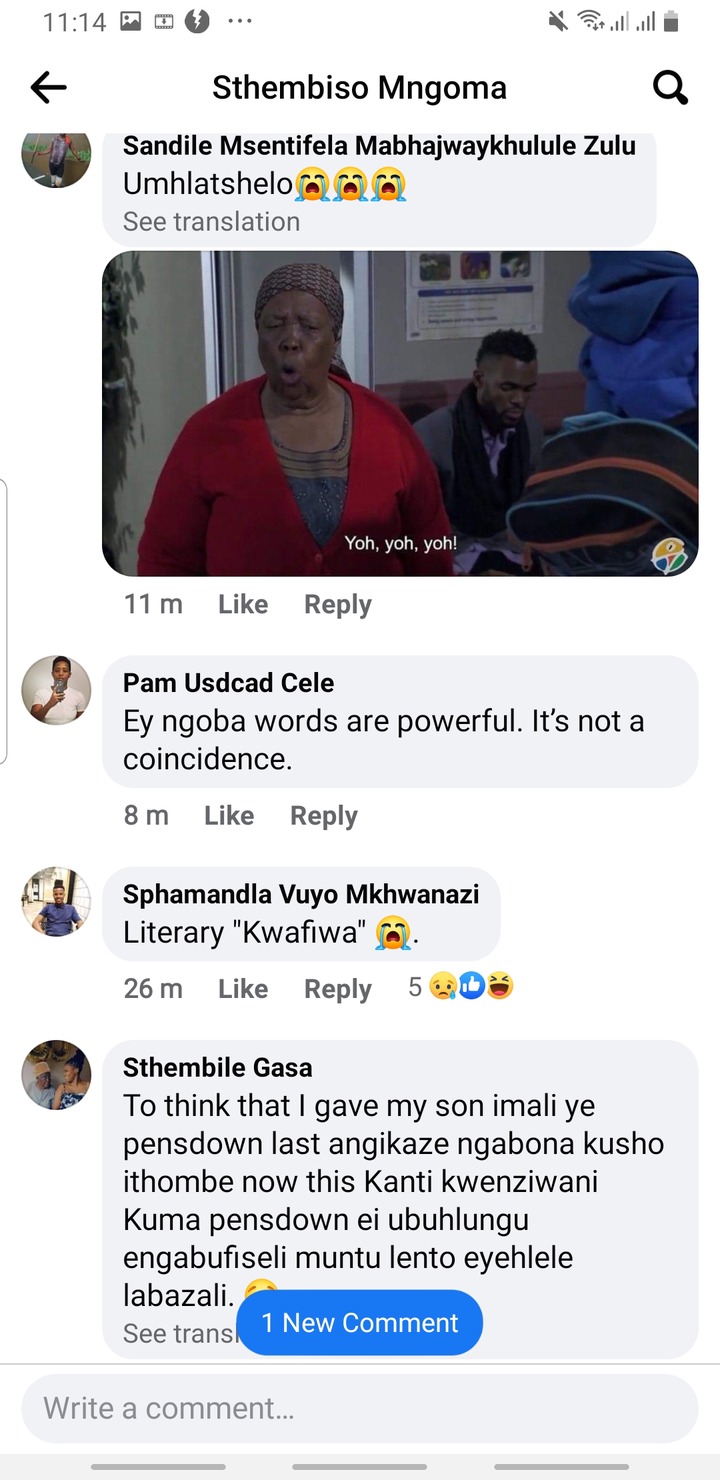Open Sthembile Gasa's profile name link
Screen dimensions: 720x1480
tap(217, 1067)
